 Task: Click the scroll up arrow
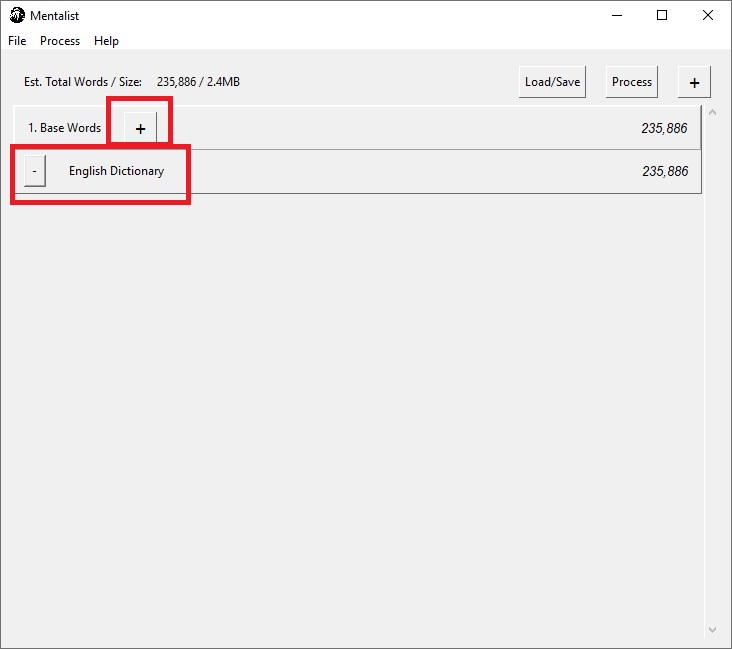712,112
